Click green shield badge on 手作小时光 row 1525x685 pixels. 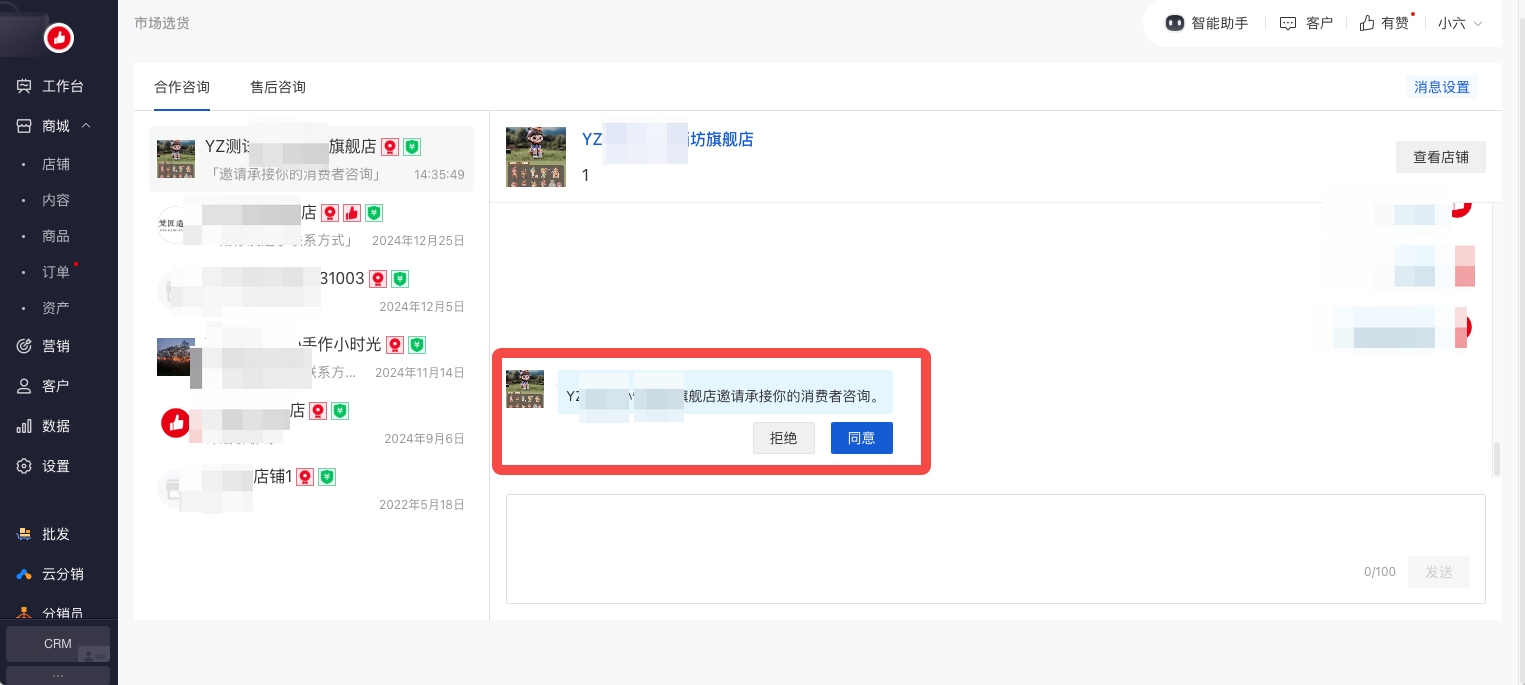[x=417, y=345]
